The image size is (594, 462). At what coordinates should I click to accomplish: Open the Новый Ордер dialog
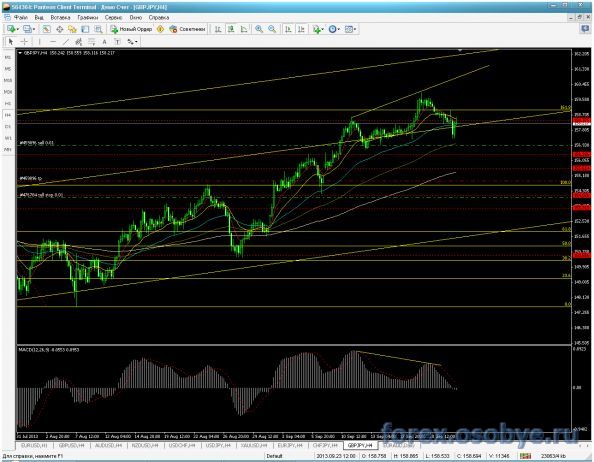pos(131,29)
